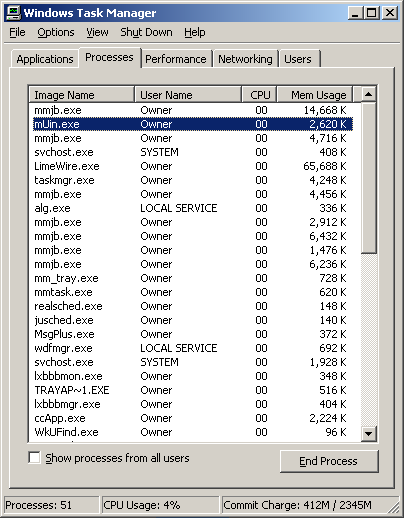Image resolution: width=404 pixels, height=518 pixels.
Task: Sort by CPU column header
Action: click(259, 95)
